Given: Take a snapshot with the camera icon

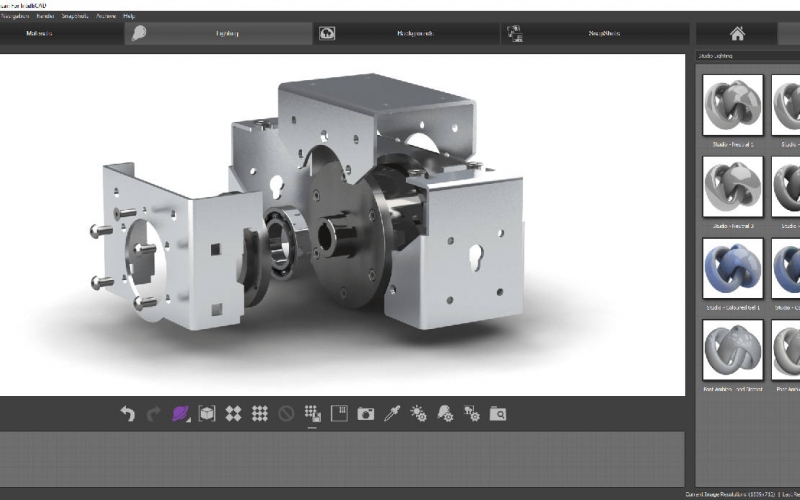Looking at the screenshot, I should click(x=366, y=413).
